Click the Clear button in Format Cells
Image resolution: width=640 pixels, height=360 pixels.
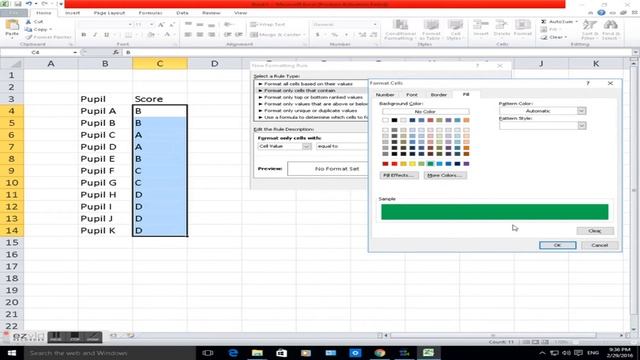click(595, 231)
